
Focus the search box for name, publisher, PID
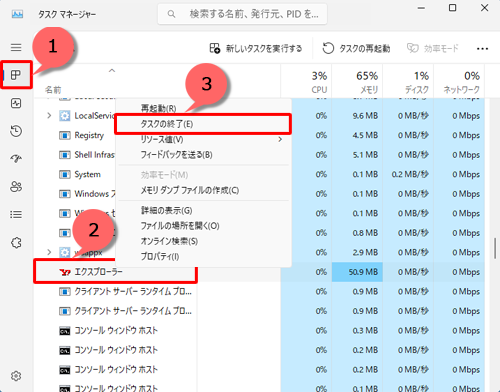(242, 14)
